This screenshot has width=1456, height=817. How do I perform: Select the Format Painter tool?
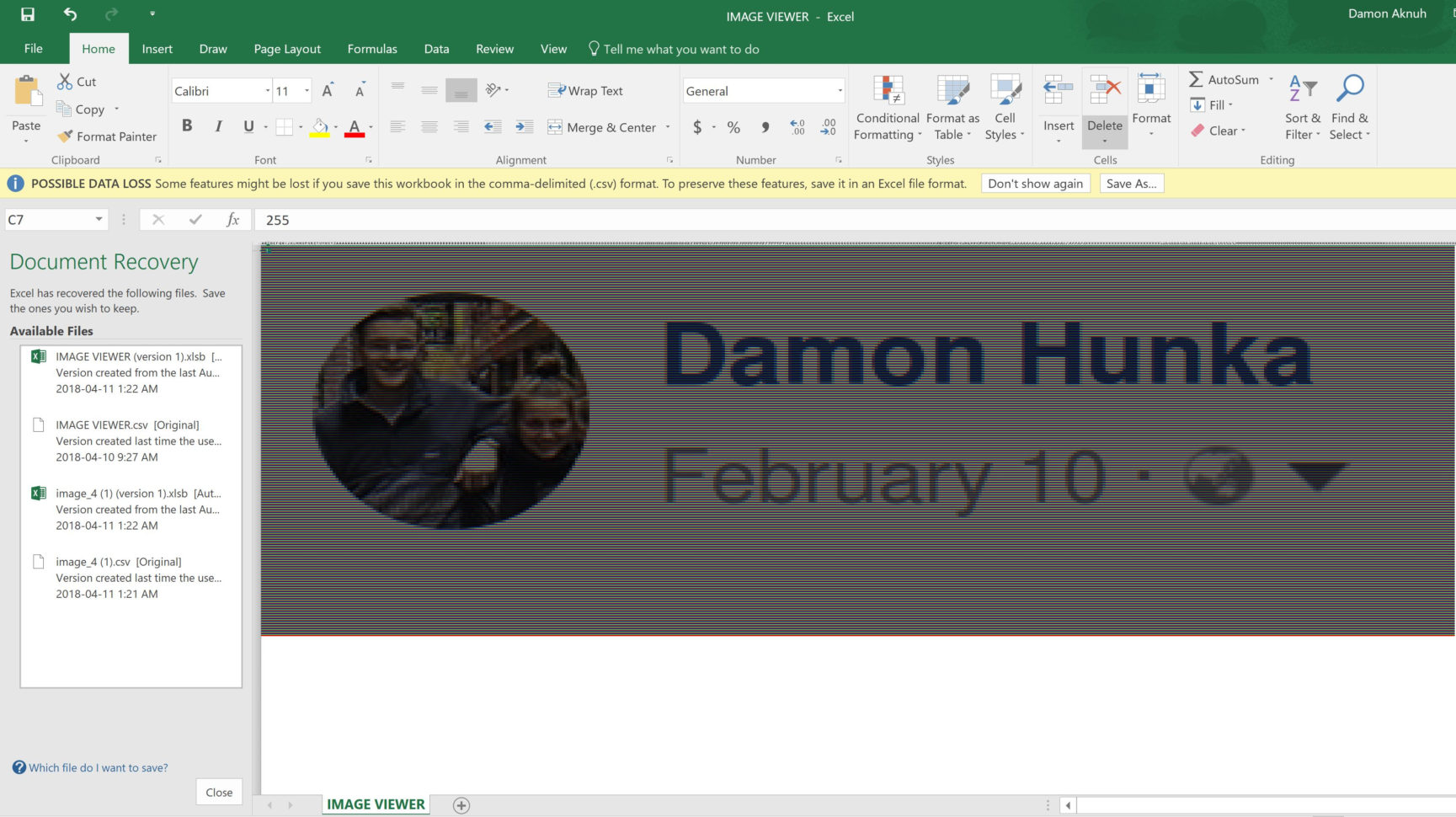(107, 136)
